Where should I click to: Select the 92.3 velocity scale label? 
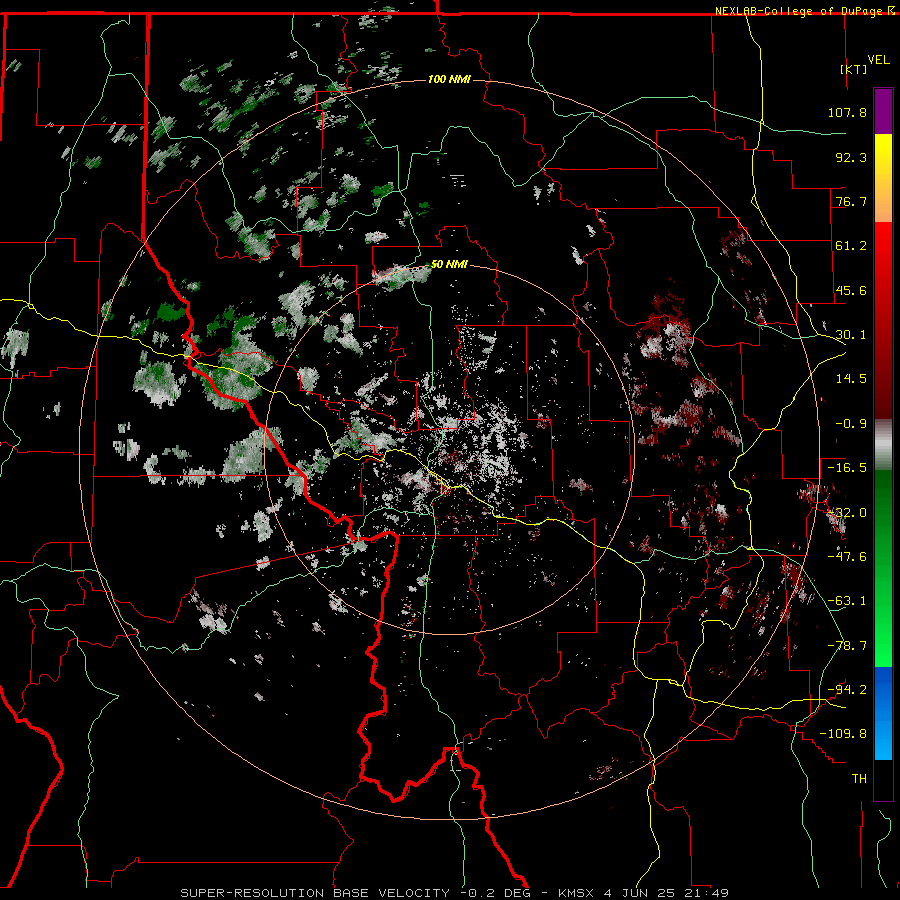[x=851, y=157]
